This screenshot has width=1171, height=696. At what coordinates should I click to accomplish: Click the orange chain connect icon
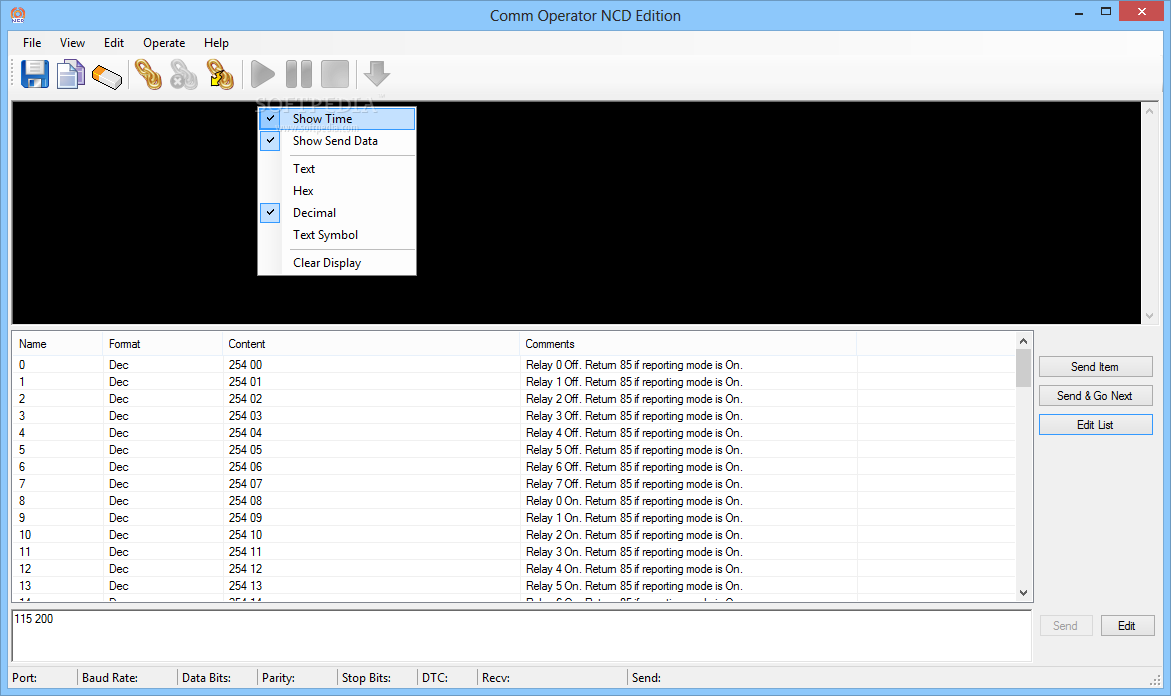pos(148,75)
